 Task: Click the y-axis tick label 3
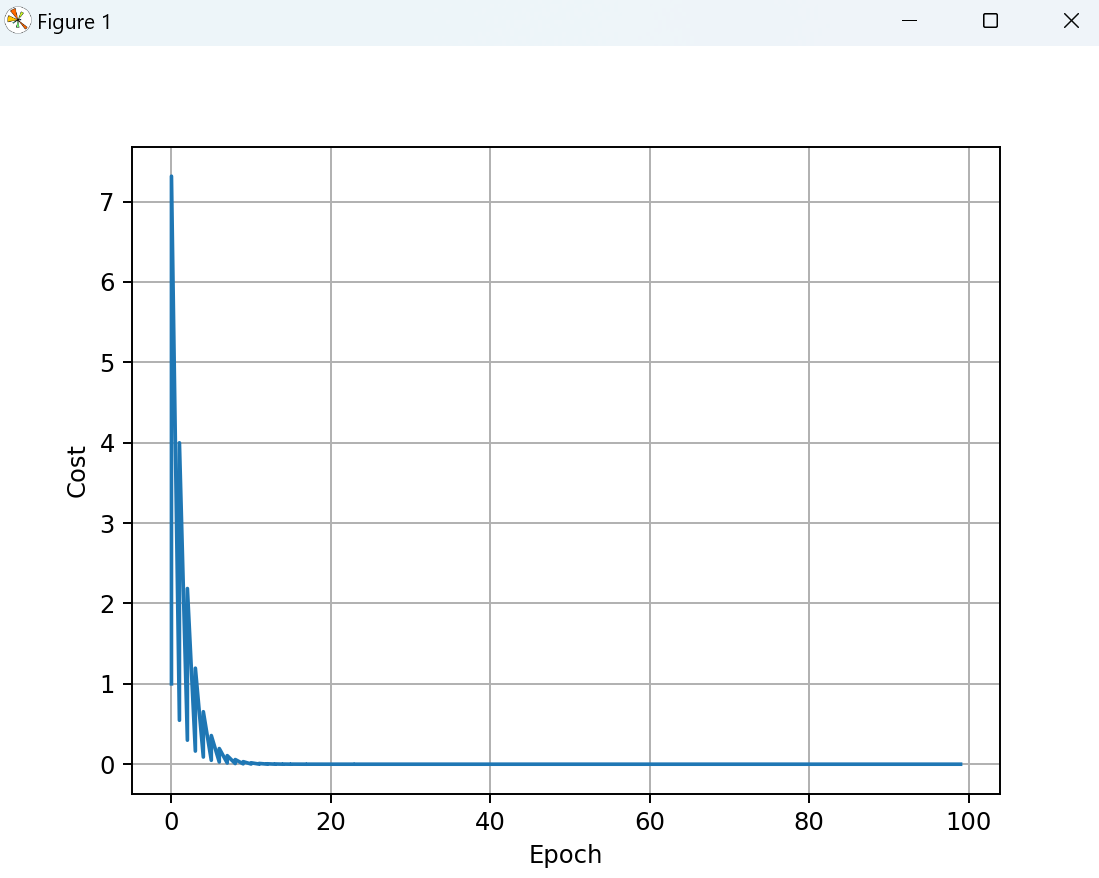(x=107, y=523)
